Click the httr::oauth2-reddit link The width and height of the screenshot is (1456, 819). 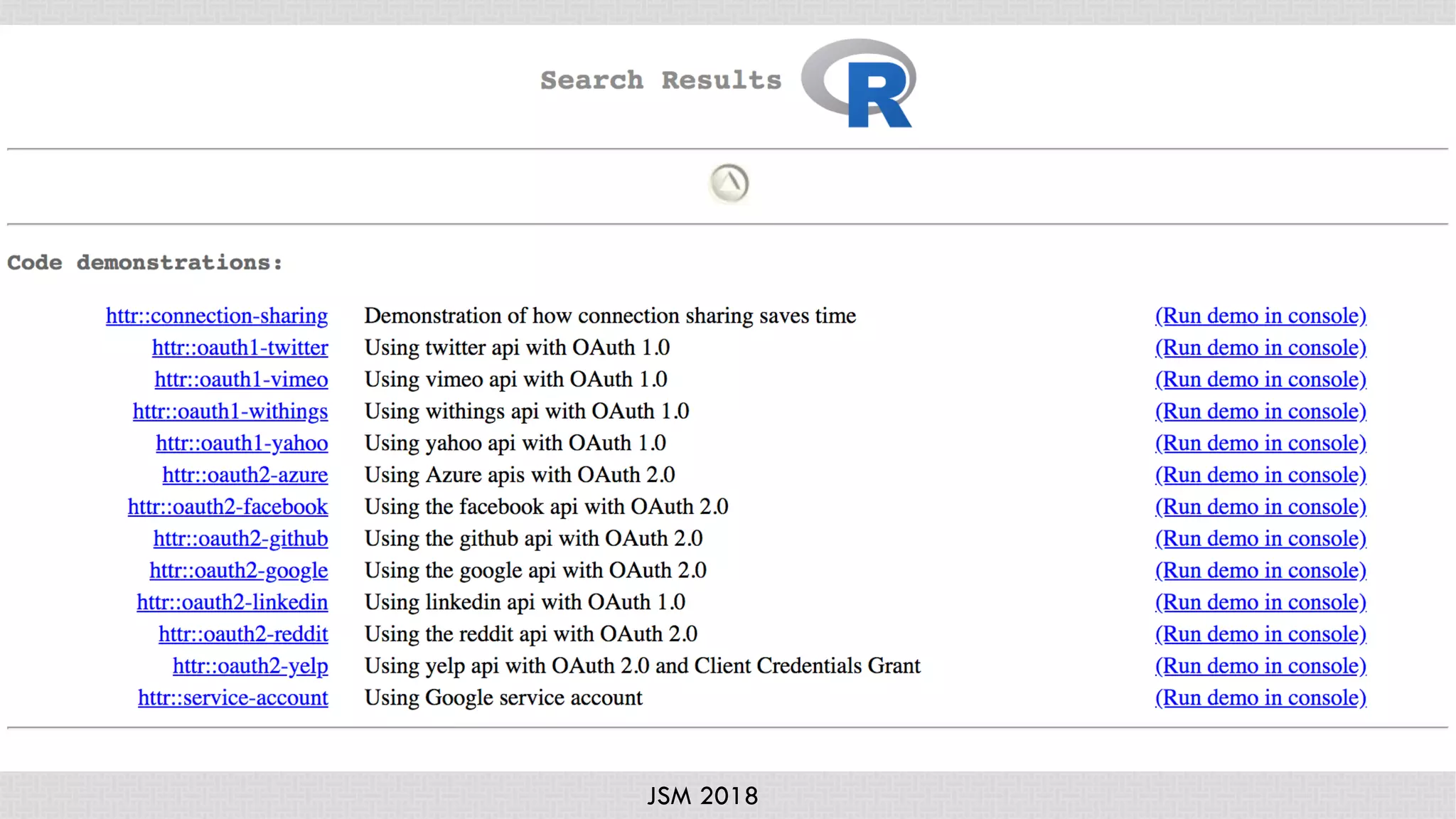tap(243, 634)
